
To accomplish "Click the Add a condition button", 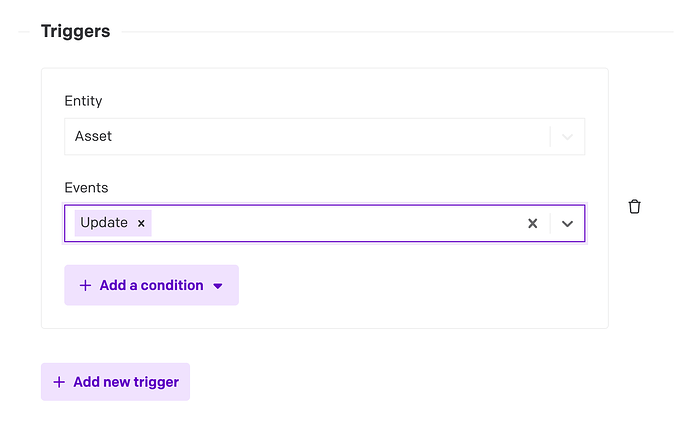I will click(151, 285).
